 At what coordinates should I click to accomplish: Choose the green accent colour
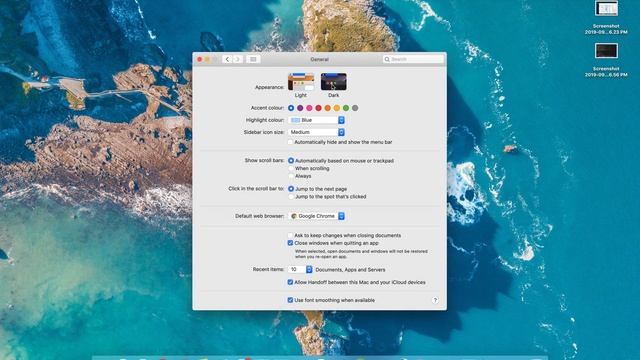pyautogui.click(x=346, y=108)
